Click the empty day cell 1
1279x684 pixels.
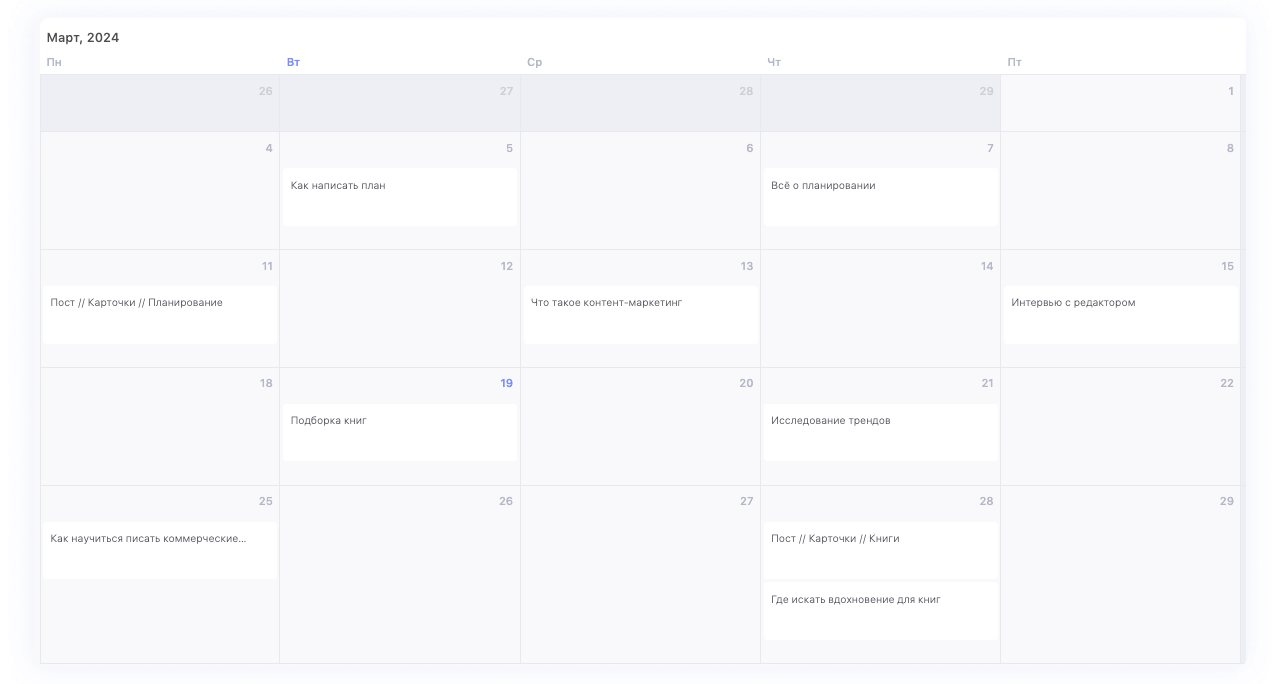tap(1120, 103)
